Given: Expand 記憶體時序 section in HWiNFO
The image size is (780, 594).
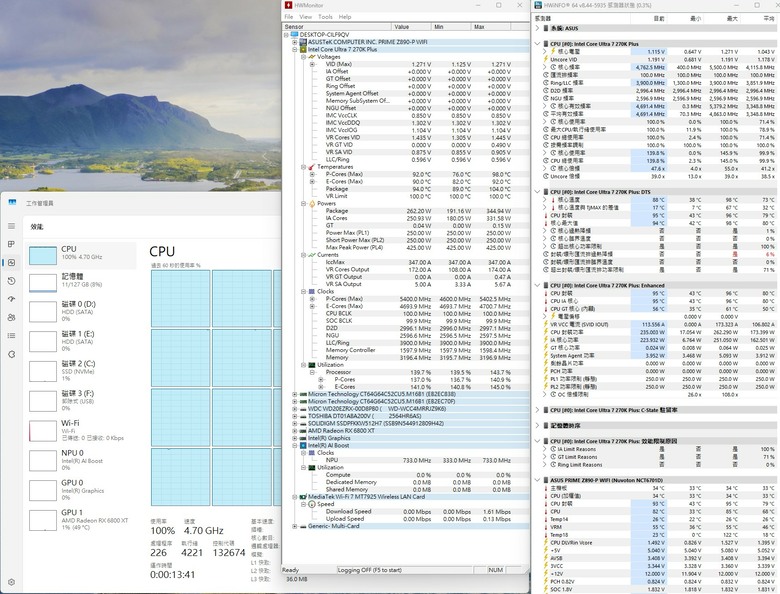Looking at the screenshot, I should pyautogui.click(x=537, y=425).
